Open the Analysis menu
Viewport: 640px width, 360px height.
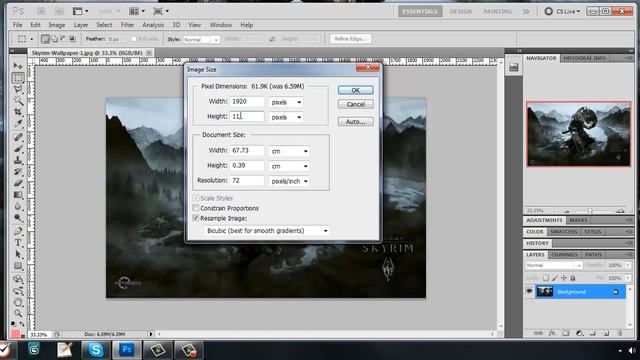(x=153, y=25)
